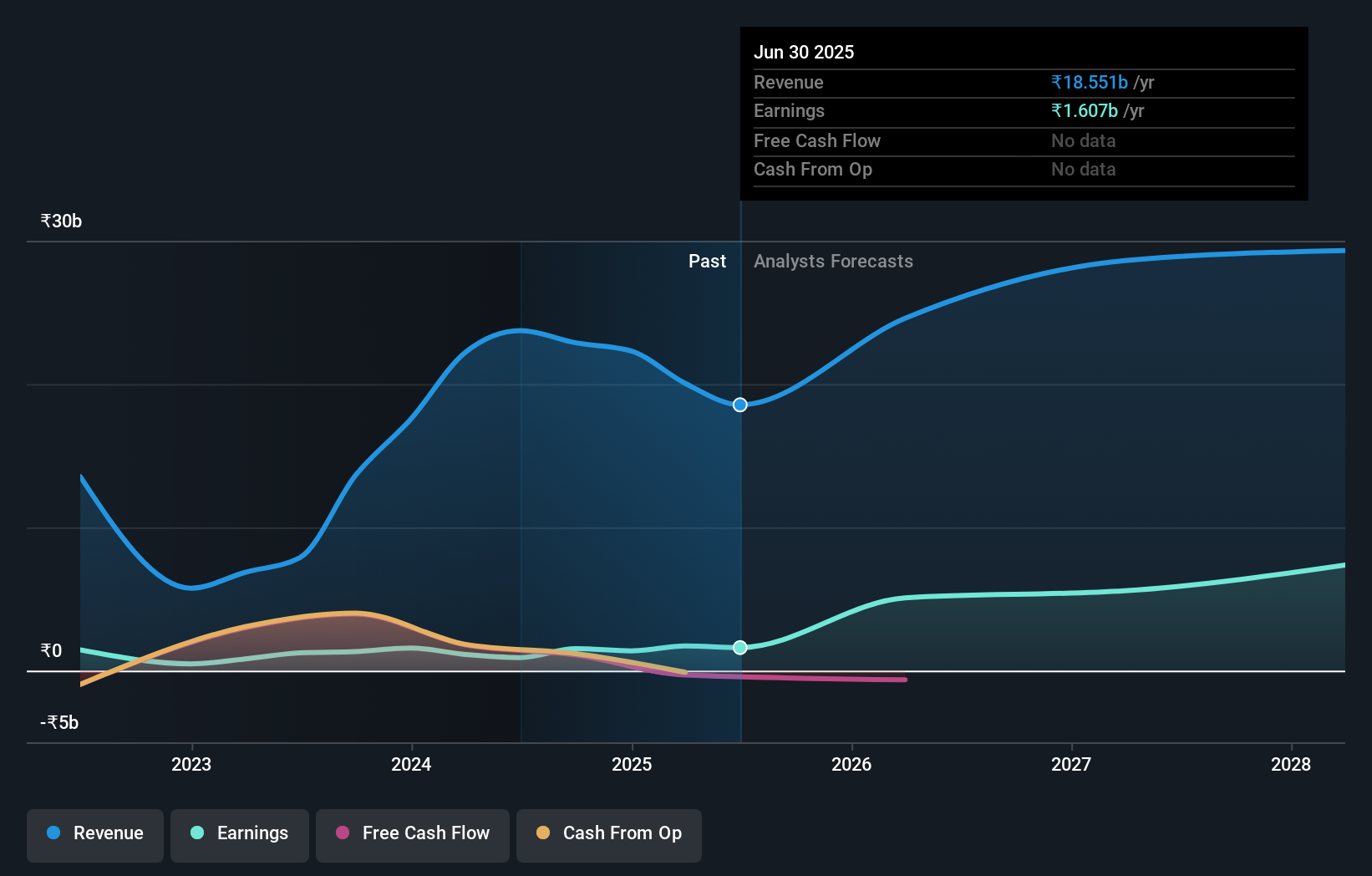Click the Revenue legend dot icon
Viewport: 1372px width, 876px height.
53,833
